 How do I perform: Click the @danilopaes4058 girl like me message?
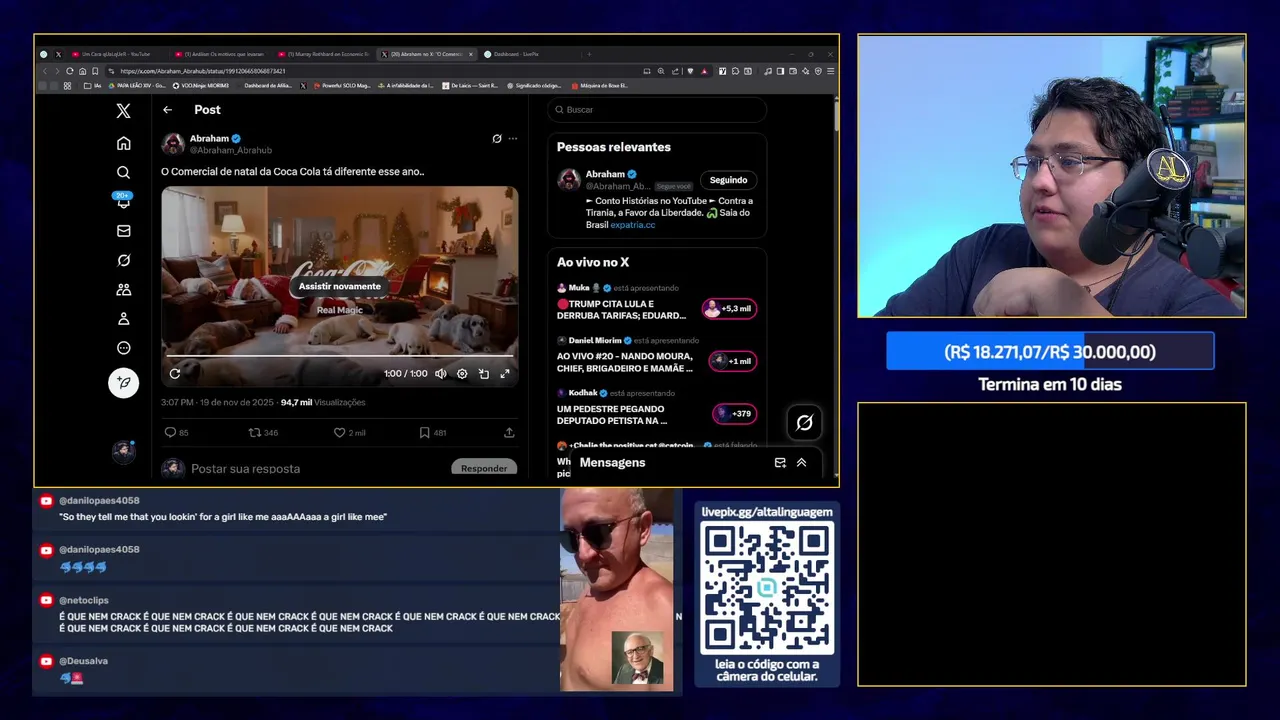tap(223, 517)
